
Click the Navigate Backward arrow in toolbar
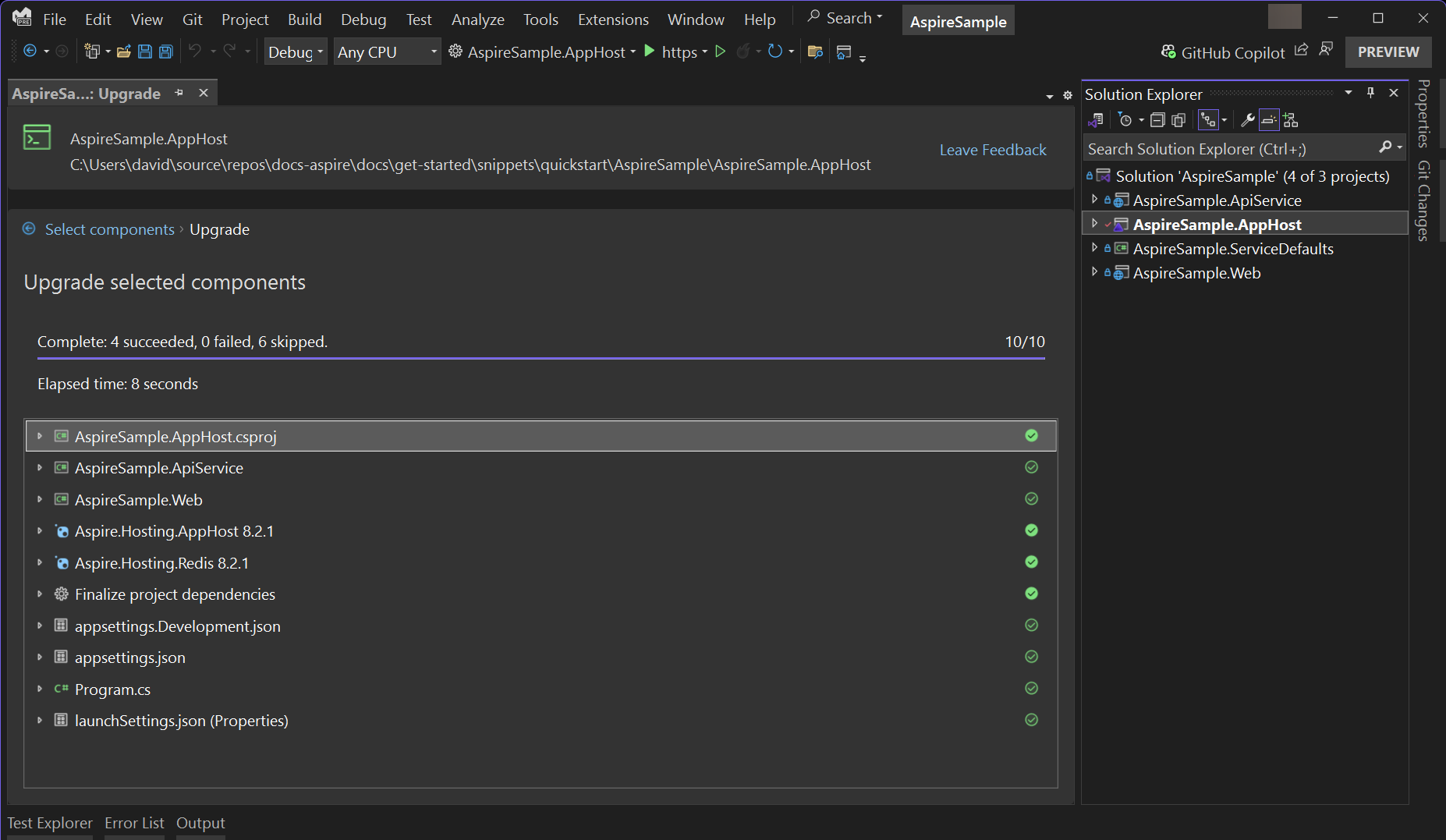coord(30,51)
